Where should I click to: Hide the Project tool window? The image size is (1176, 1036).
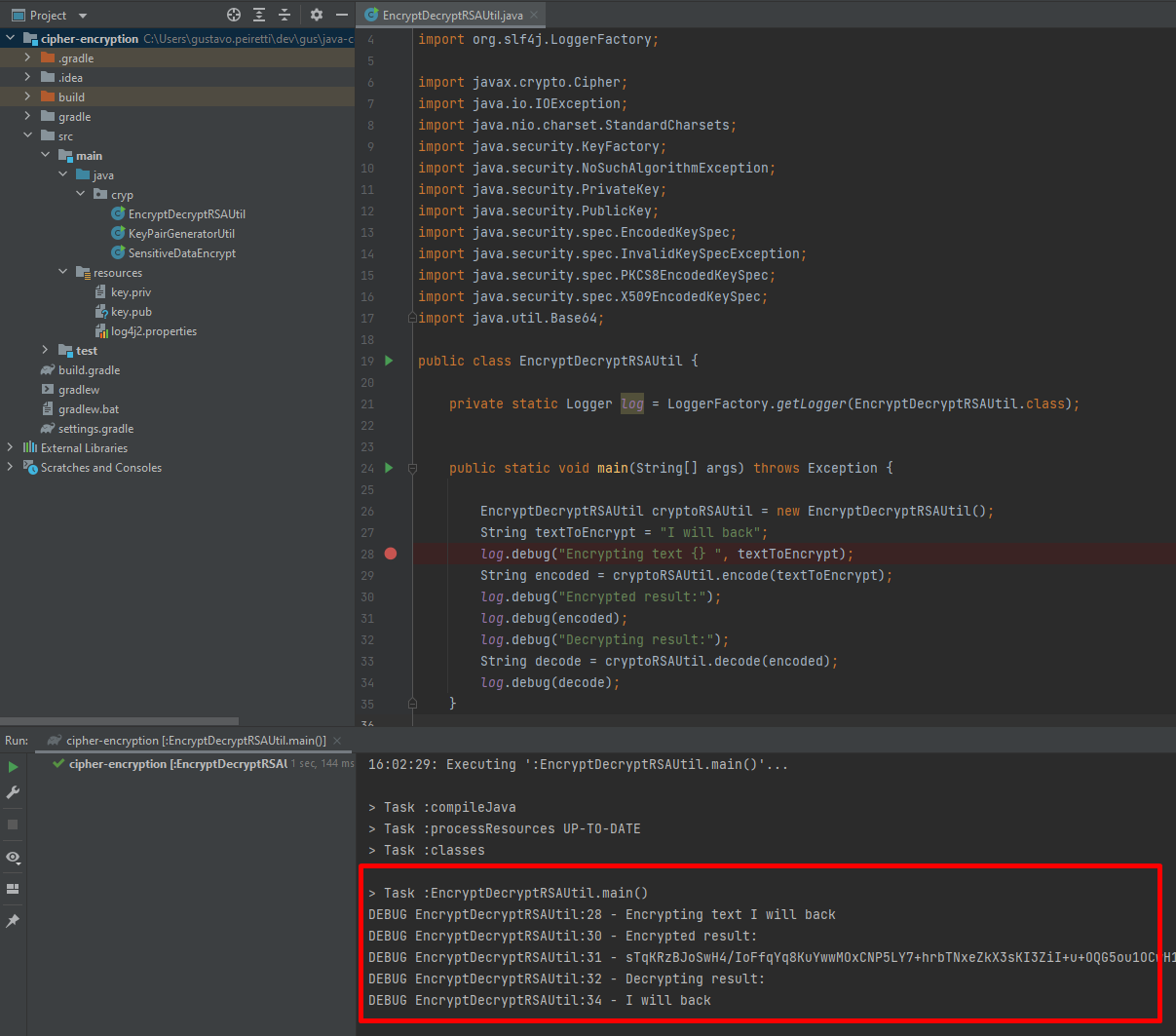[341, 15]
